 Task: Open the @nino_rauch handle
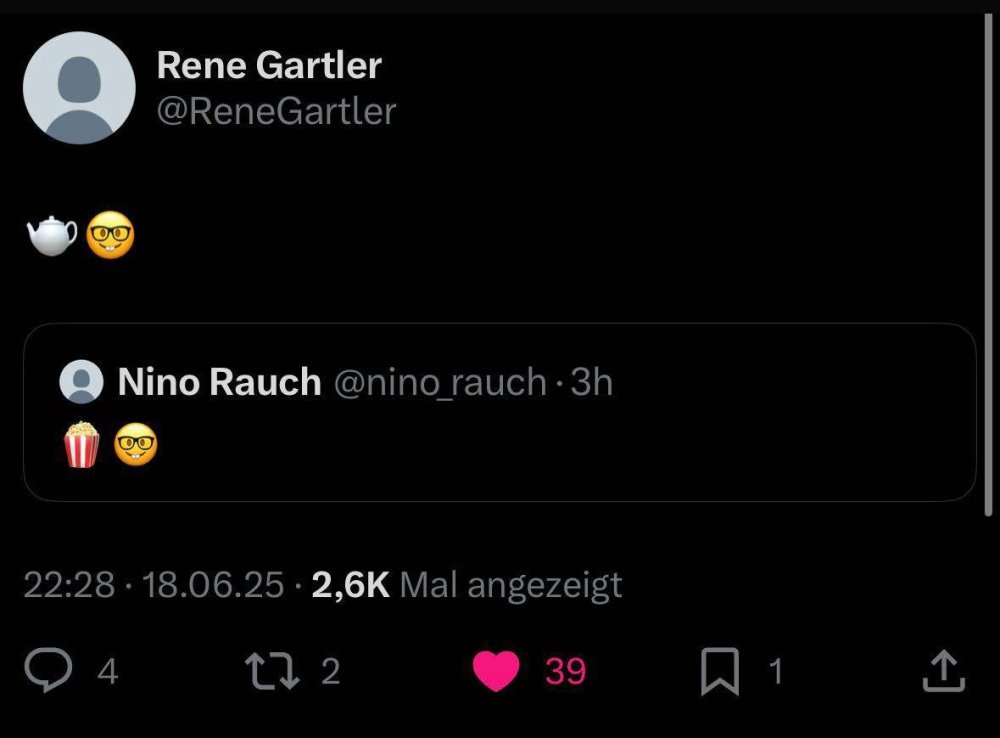click(439, 382)
